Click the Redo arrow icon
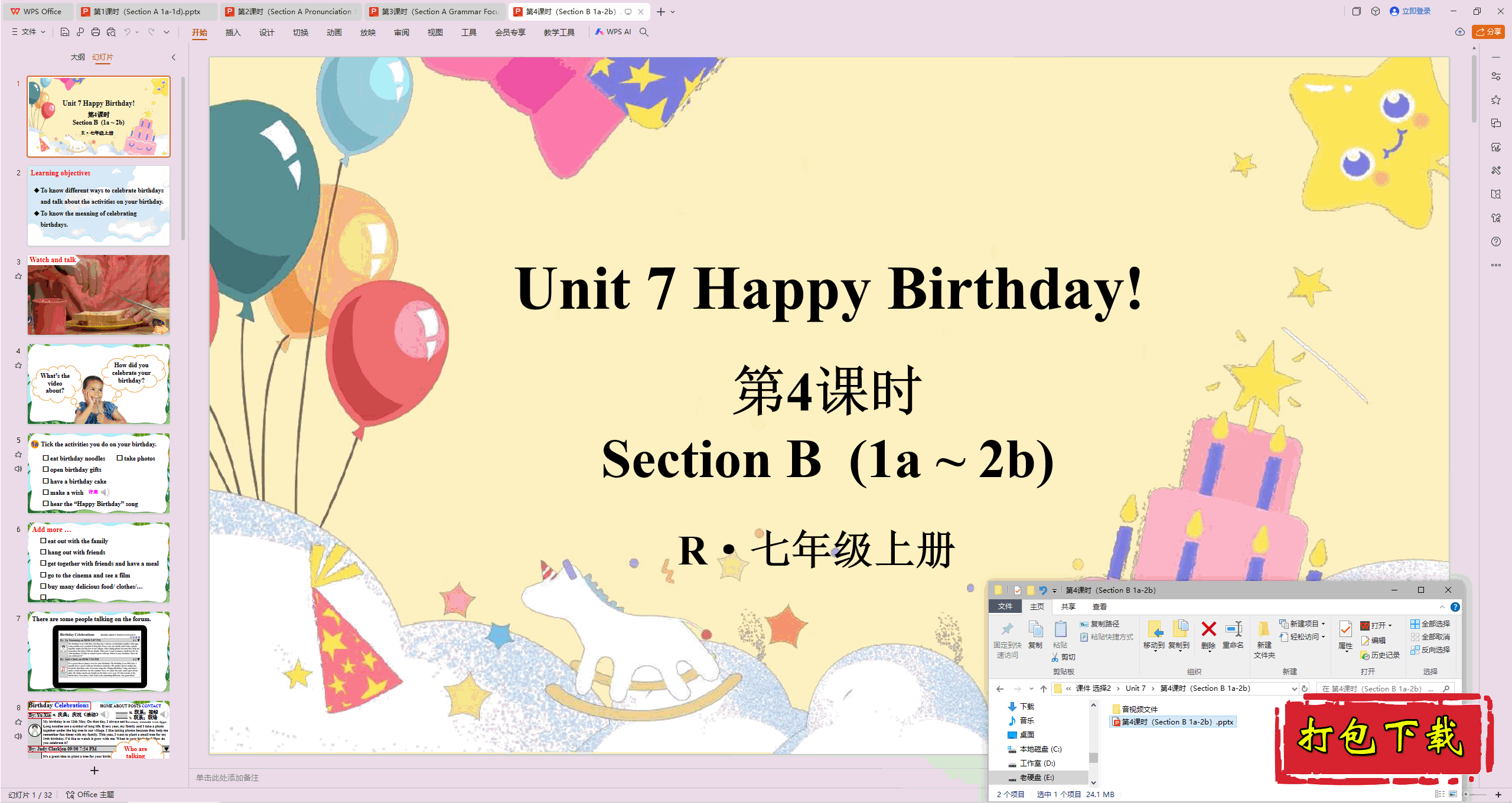 [x=151, y=32]
